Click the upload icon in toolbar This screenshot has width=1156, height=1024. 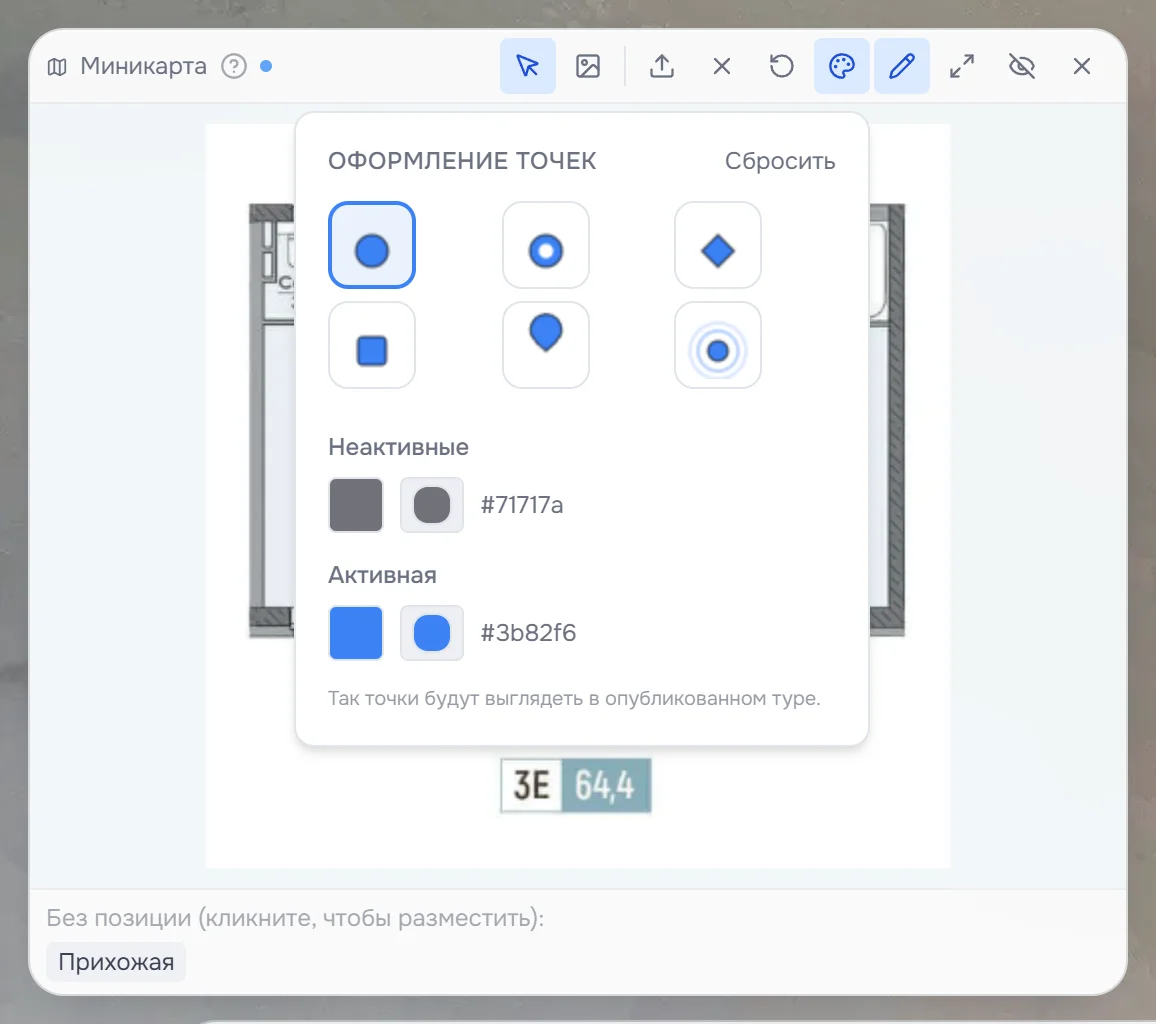662,66
